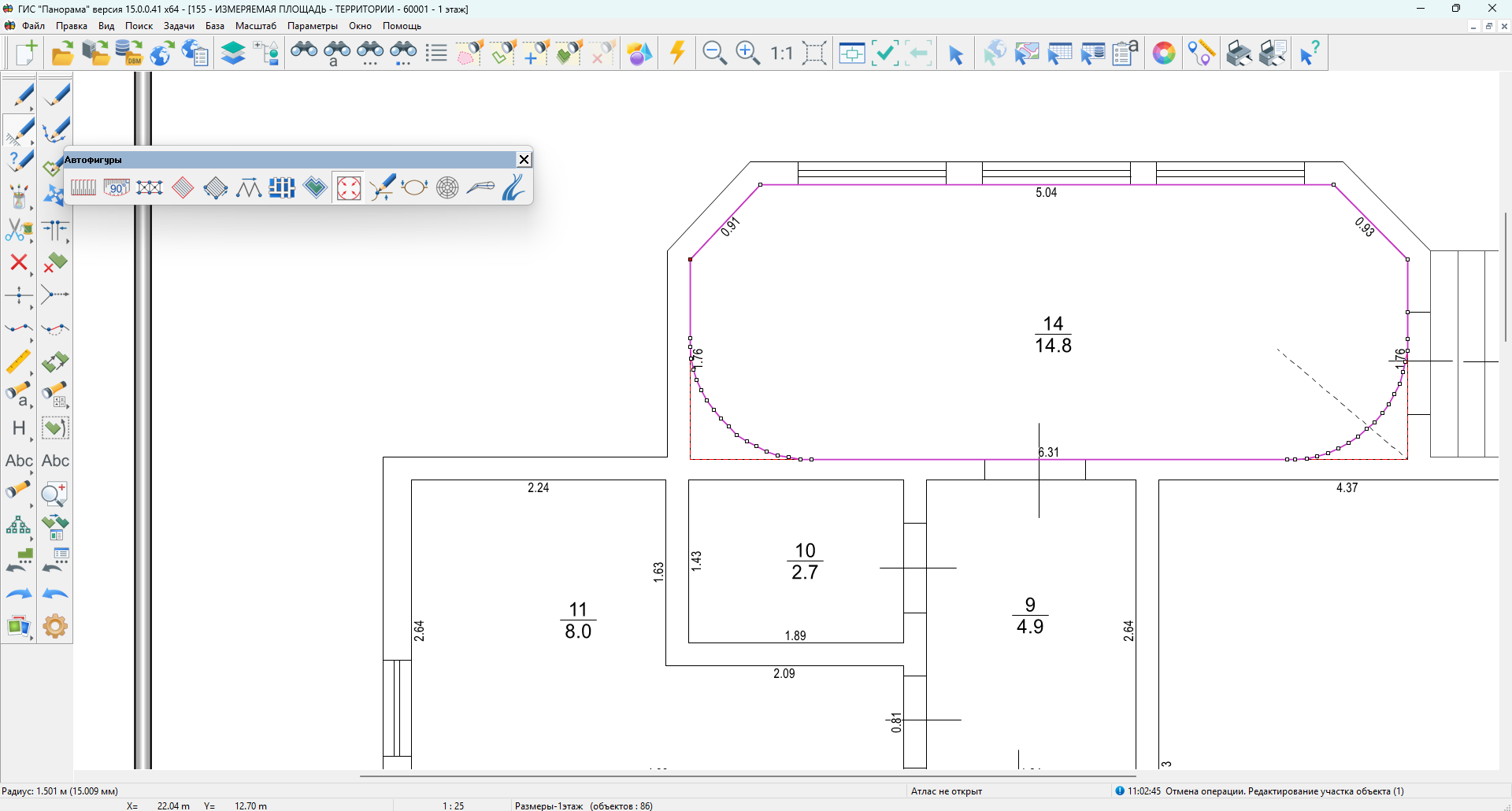Image resolution: width=1512 pixels, height=811 pixels.
Task: Open the map layers stack icon
Action: pyautogui.click(x=233, y=54)
